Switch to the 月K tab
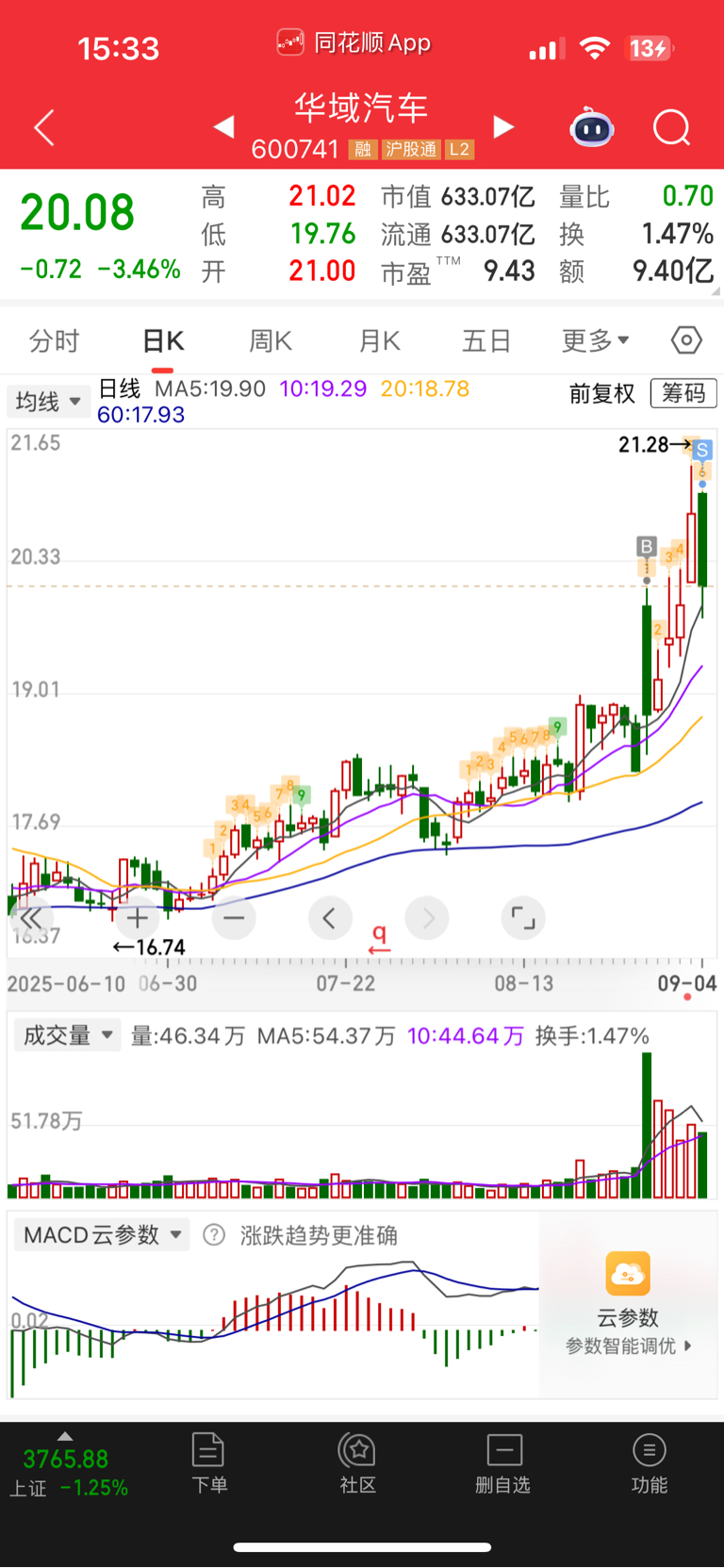 (380, 340)
